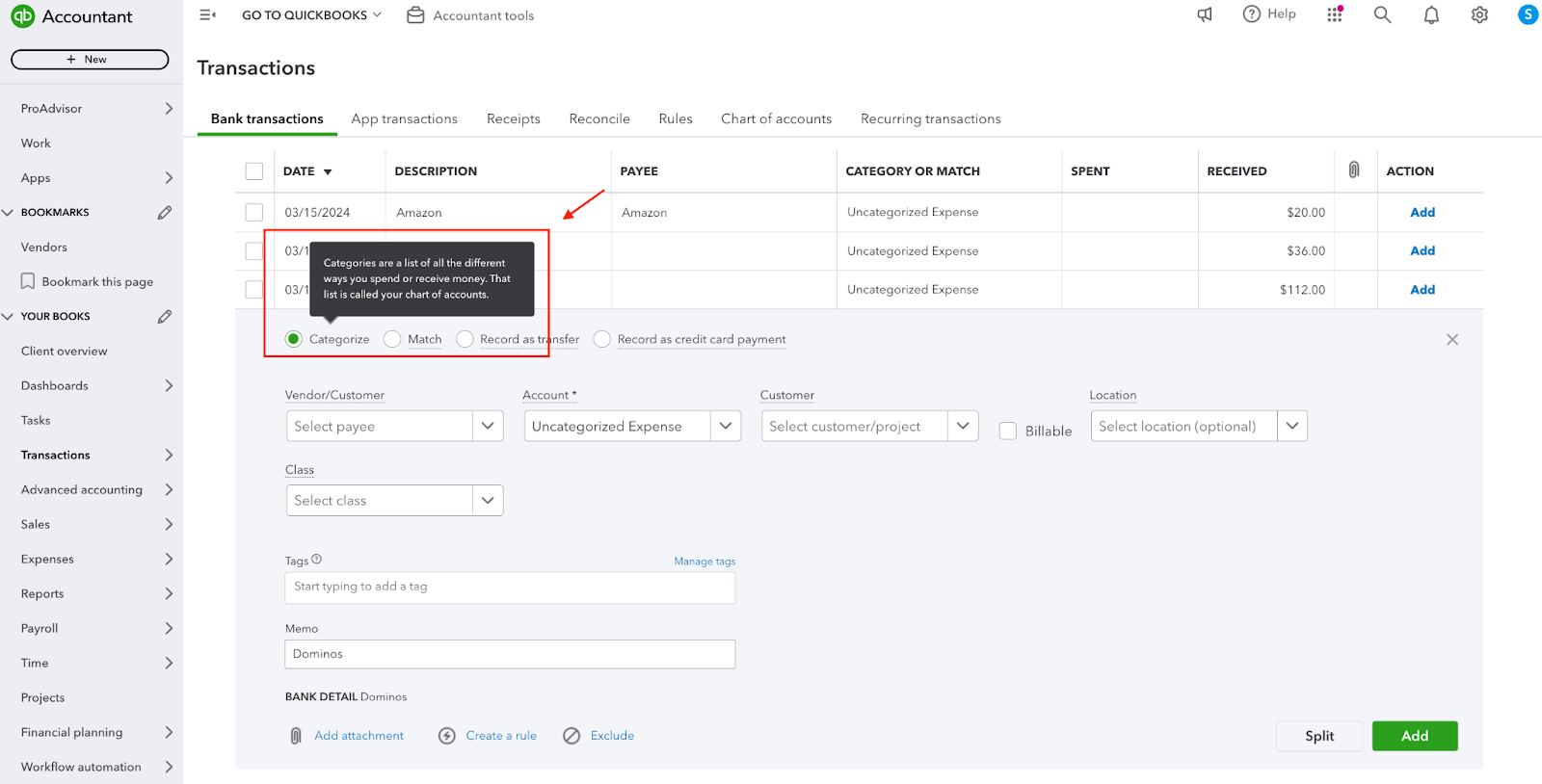
Task: Switch to the Recurring transactions tab
Action: coord(931,118)
